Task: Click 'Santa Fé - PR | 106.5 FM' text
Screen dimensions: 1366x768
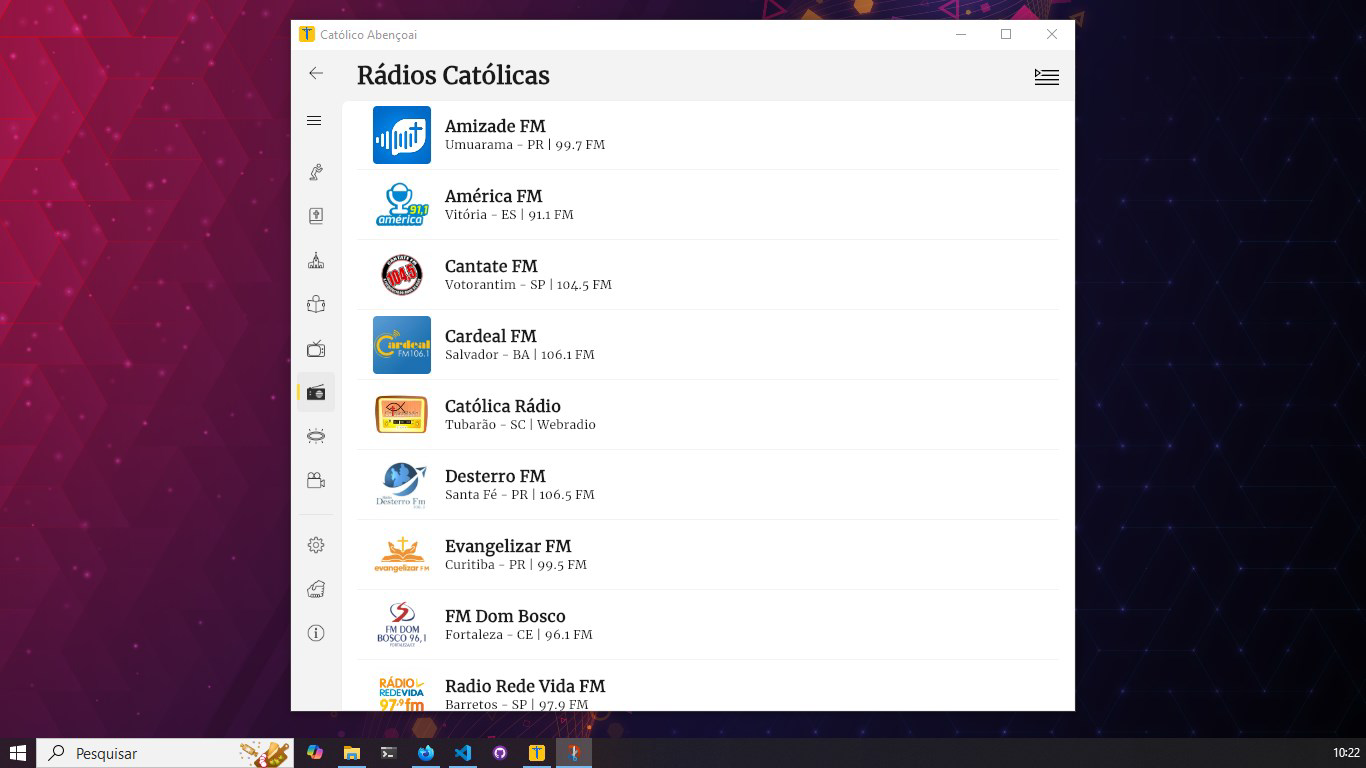Action: [x=520, y=495]
